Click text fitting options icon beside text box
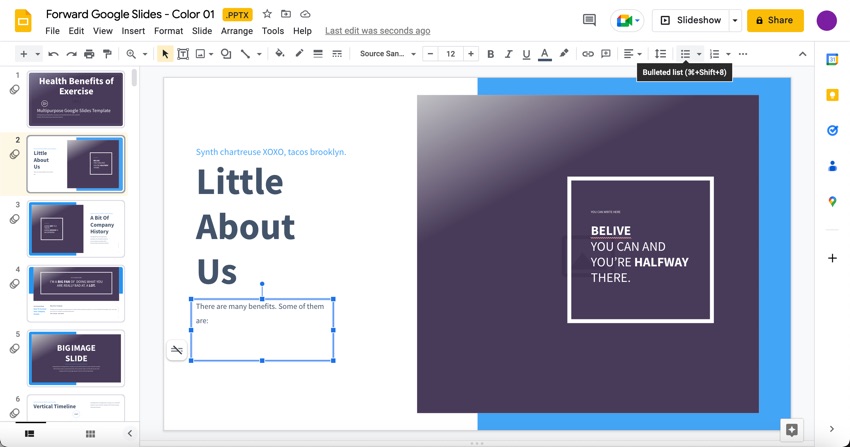The height and width of the screenshot is (447, 850). 177,349
